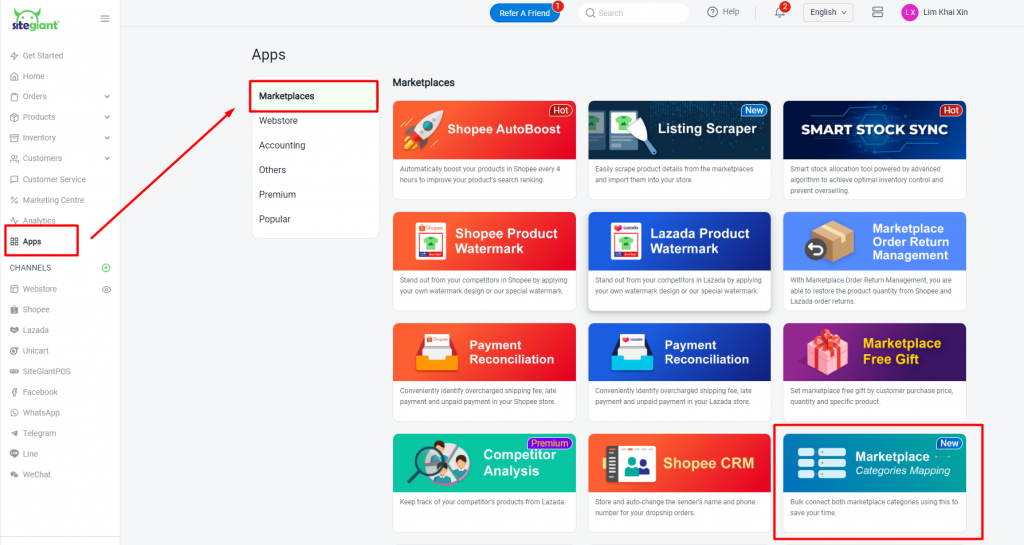Image resolution: width=1024 pixels, height=545 pixels.
Task: Expand the Customers menu chevron
Action: tap(107, 159)
